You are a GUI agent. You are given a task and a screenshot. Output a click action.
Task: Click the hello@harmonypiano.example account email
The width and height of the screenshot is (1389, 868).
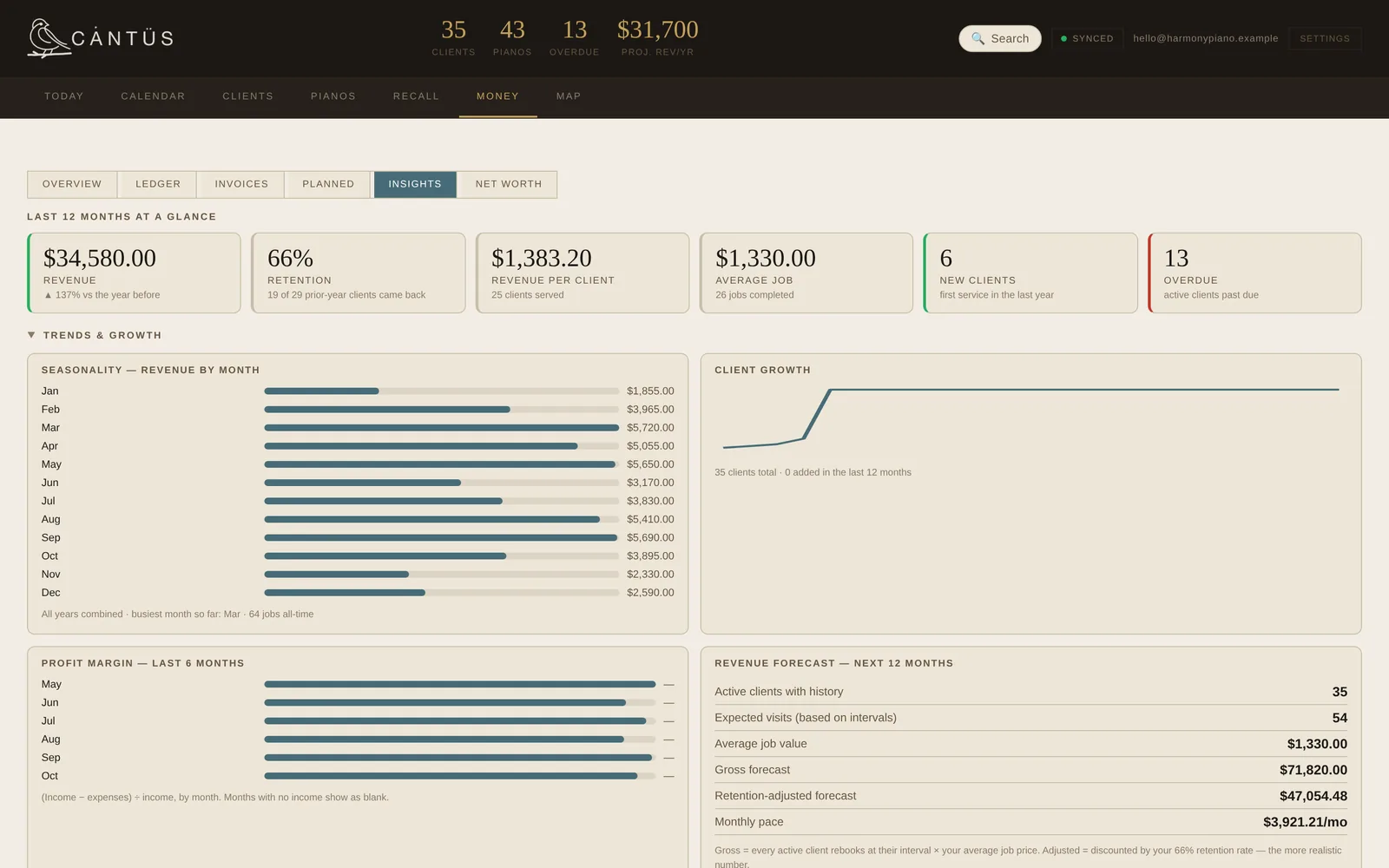click(x=1205, y=38)
